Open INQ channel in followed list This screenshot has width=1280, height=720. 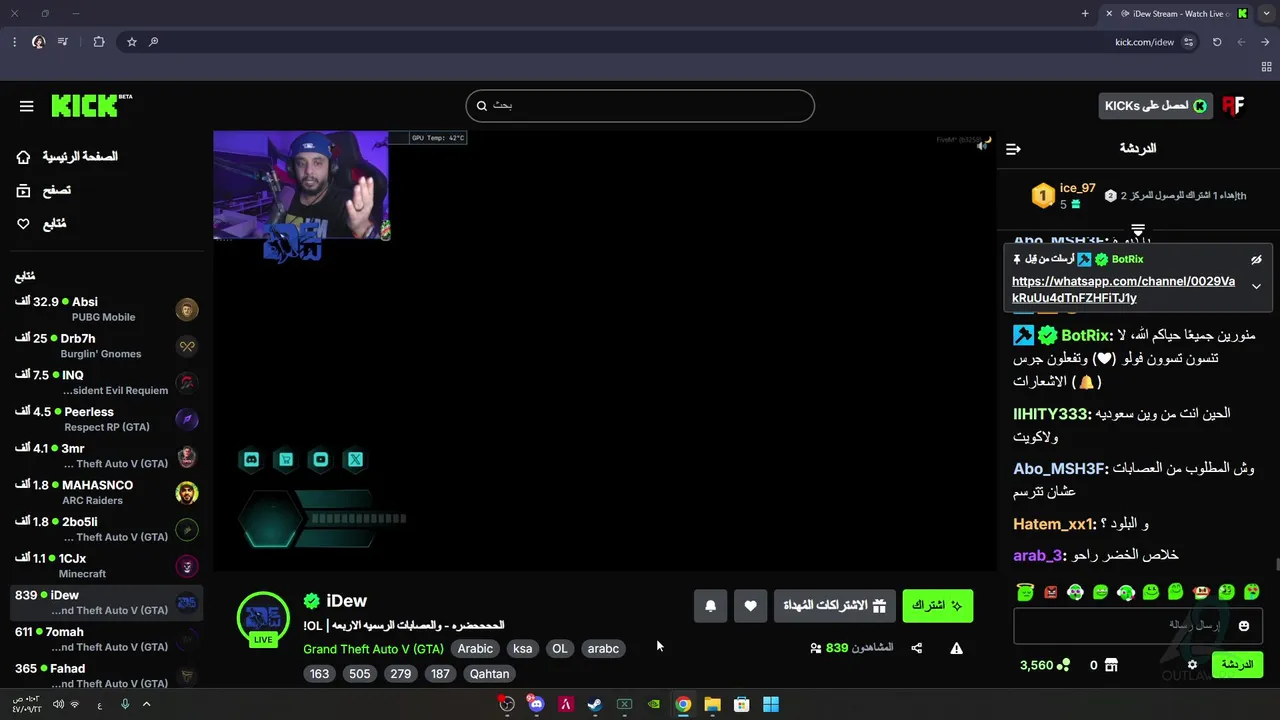click(107, 383)
